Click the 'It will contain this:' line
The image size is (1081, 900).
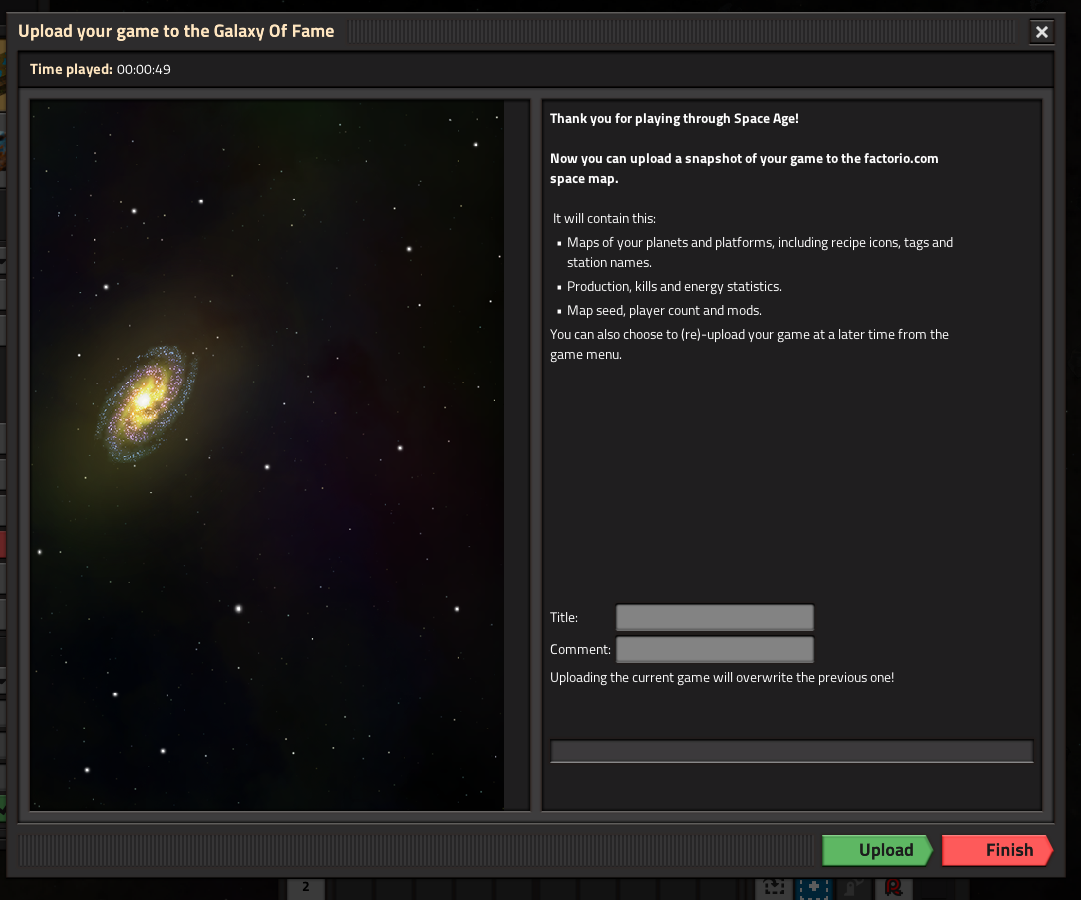(x=604, y=219)
